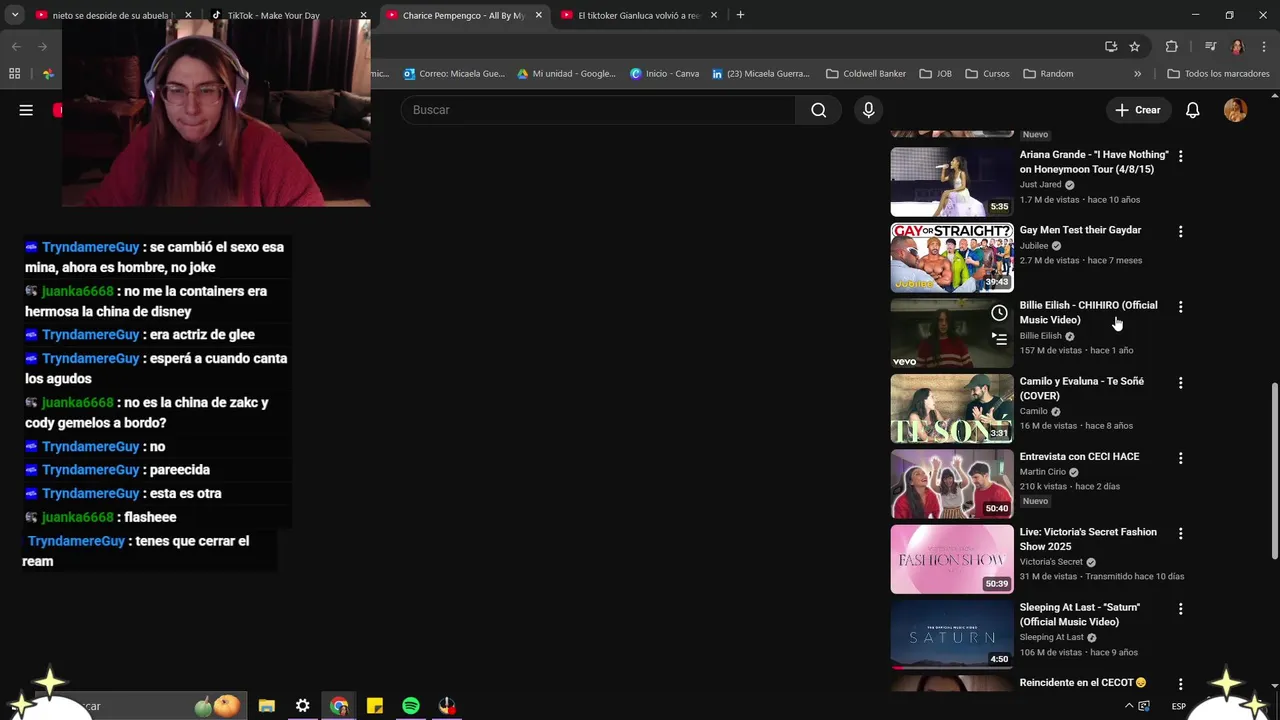
Task: Open the Coldwell Banker bookmark folder
Action: 866,74
